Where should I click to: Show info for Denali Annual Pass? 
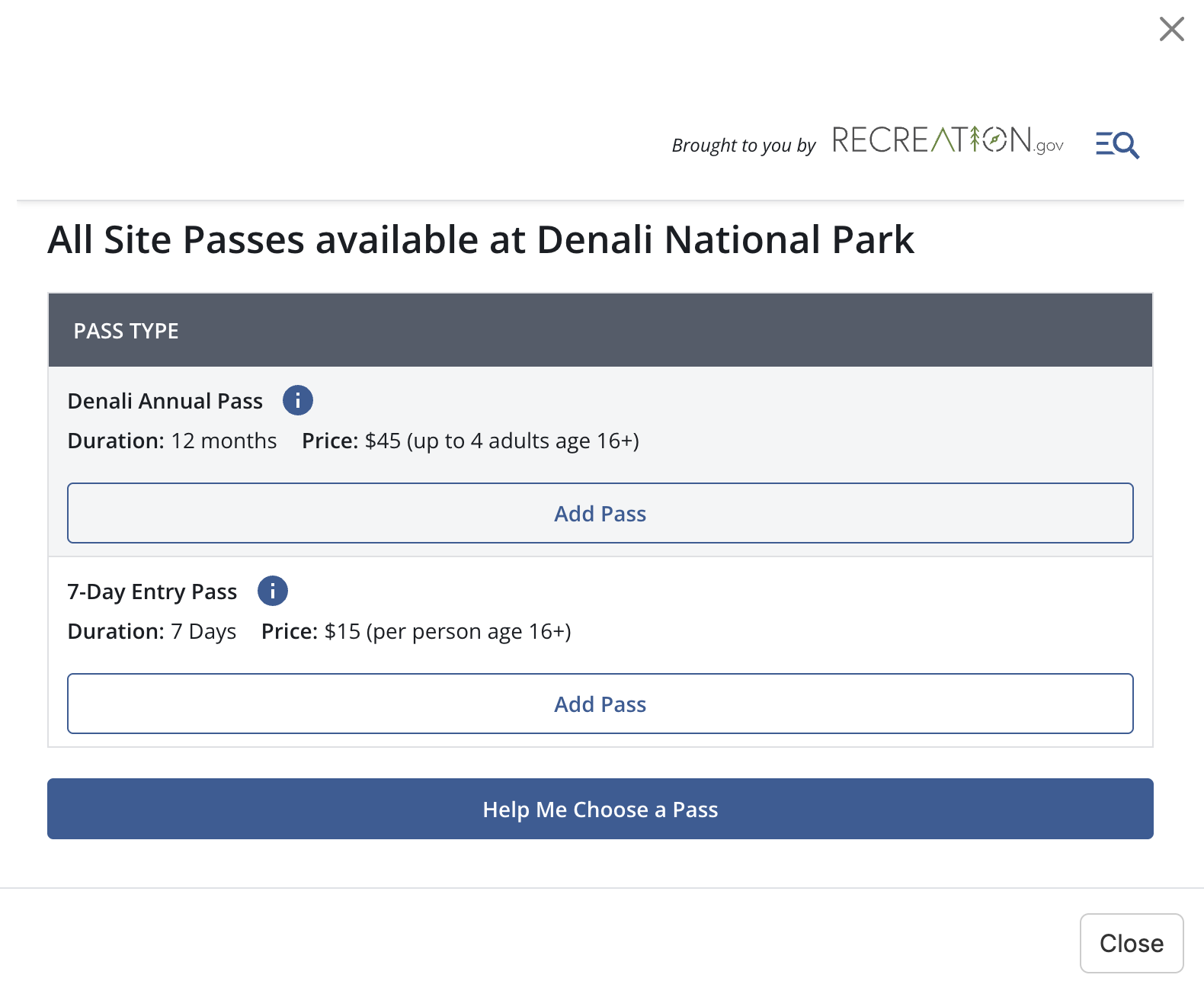pos(298,400)
